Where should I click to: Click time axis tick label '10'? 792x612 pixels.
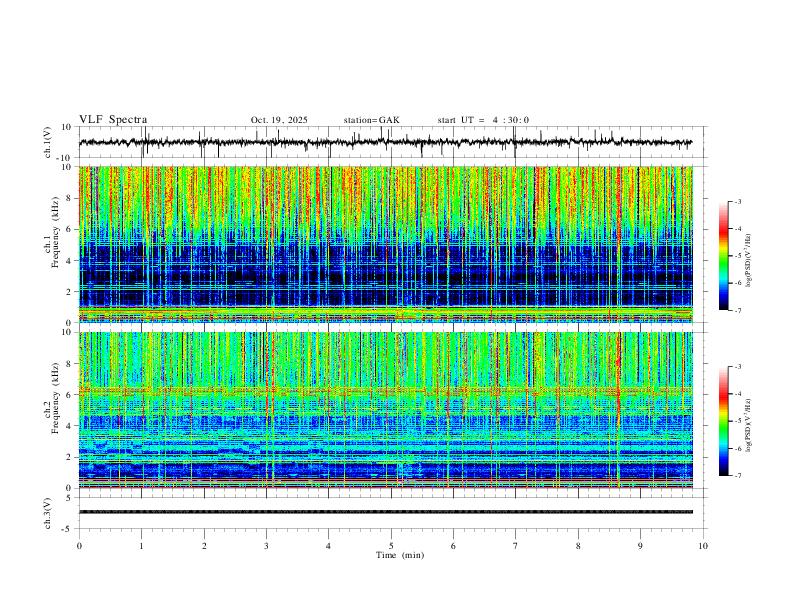703,546
